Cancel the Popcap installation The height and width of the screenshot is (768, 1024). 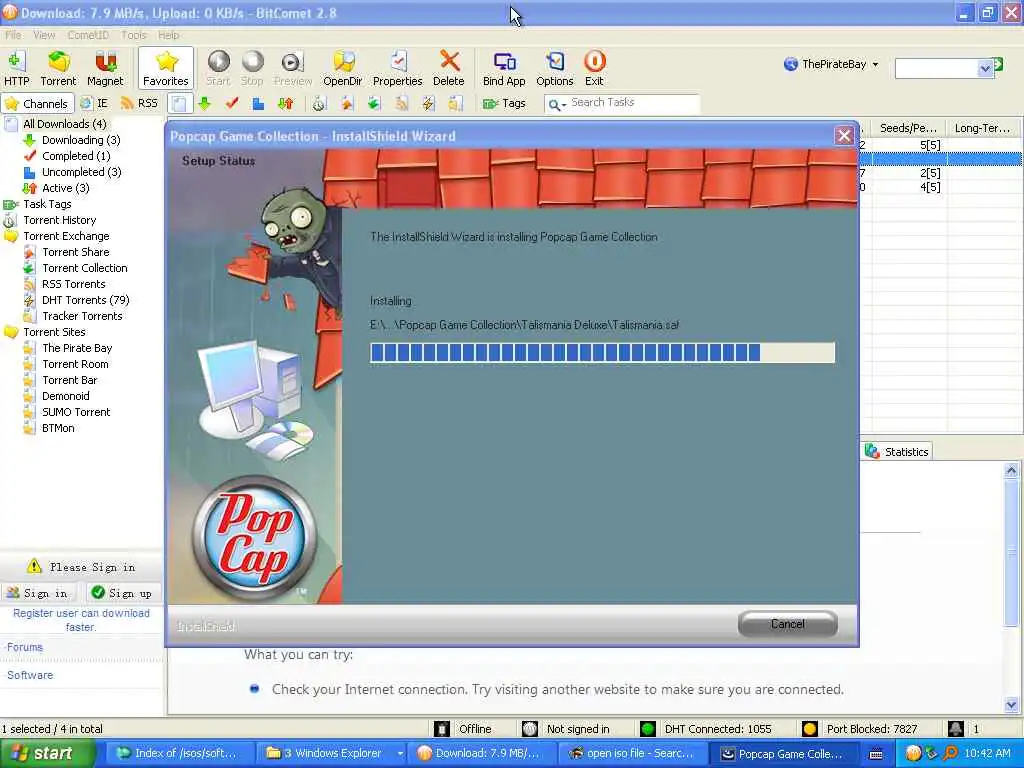tap(788, 624)
